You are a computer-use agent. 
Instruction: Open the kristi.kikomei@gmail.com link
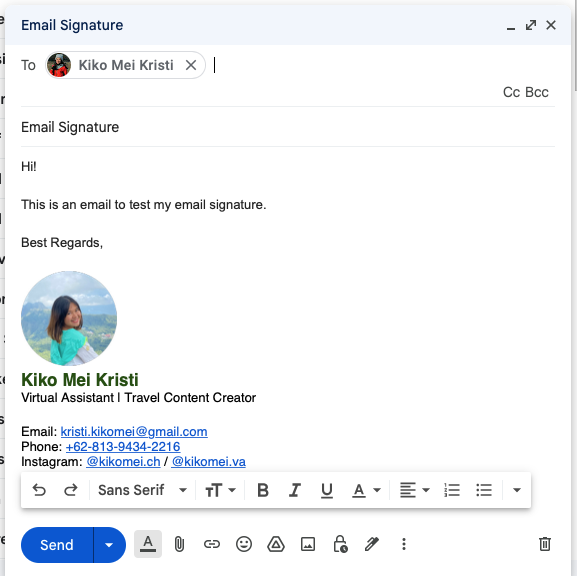(x=134, y=431)
